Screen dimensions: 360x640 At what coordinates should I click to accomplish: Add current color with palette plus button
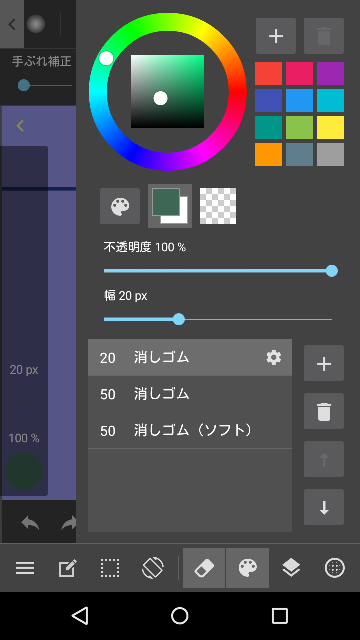click(x=276, y=36)
